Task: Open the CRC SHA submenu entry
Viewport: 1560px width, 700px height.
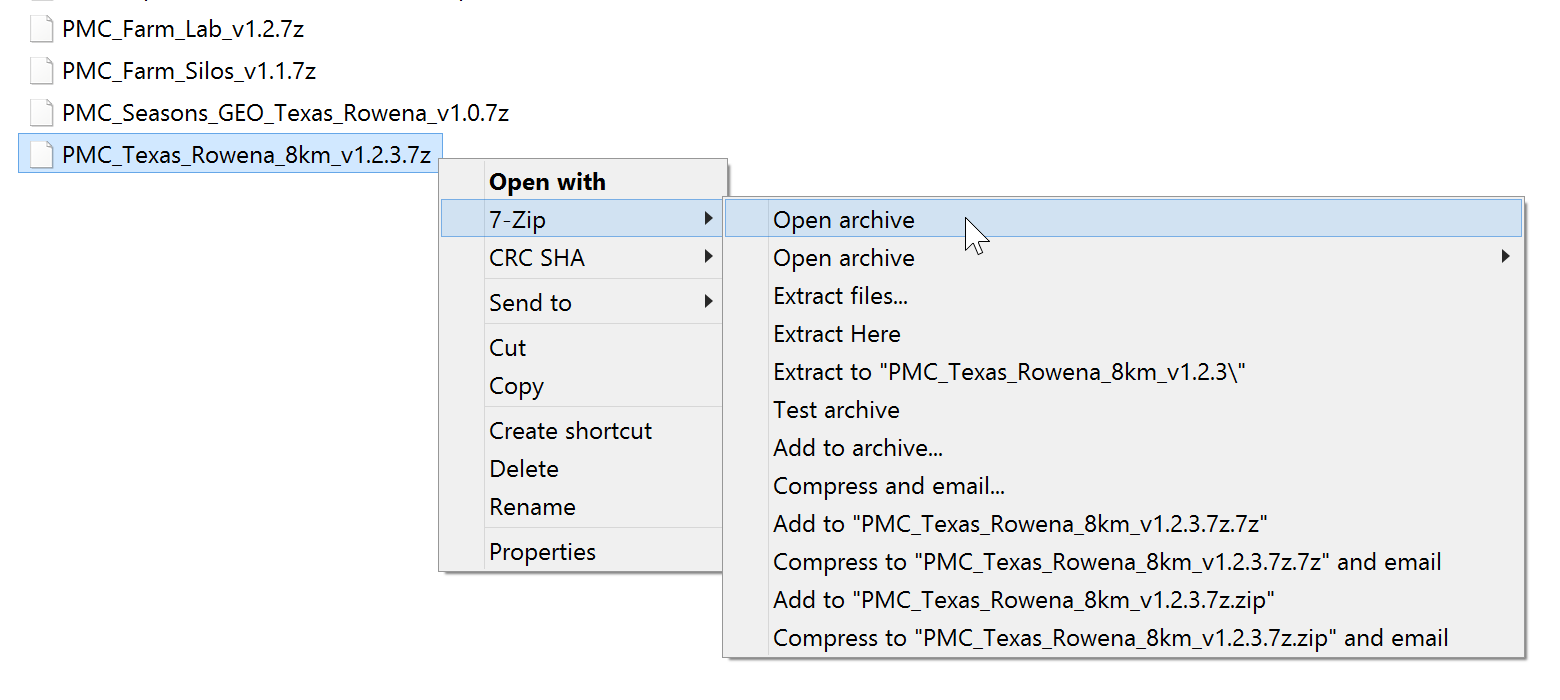Action: (x=581, y=258)
